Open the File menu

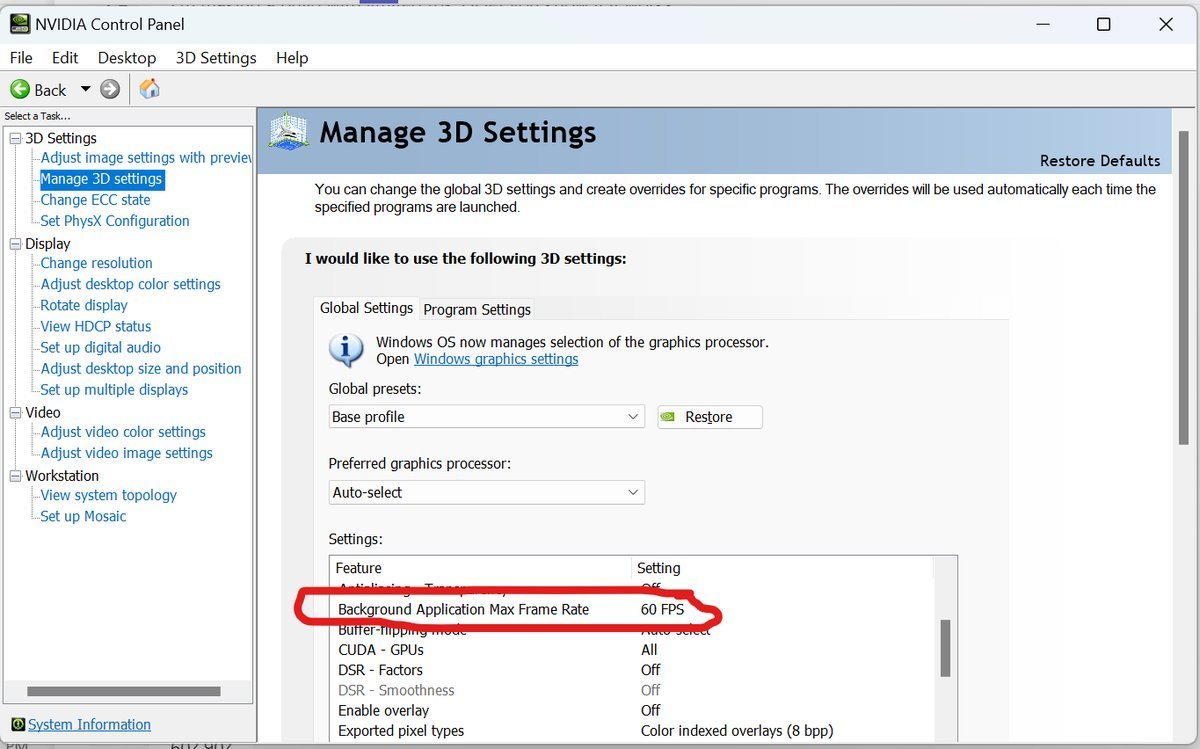[21, 58]
